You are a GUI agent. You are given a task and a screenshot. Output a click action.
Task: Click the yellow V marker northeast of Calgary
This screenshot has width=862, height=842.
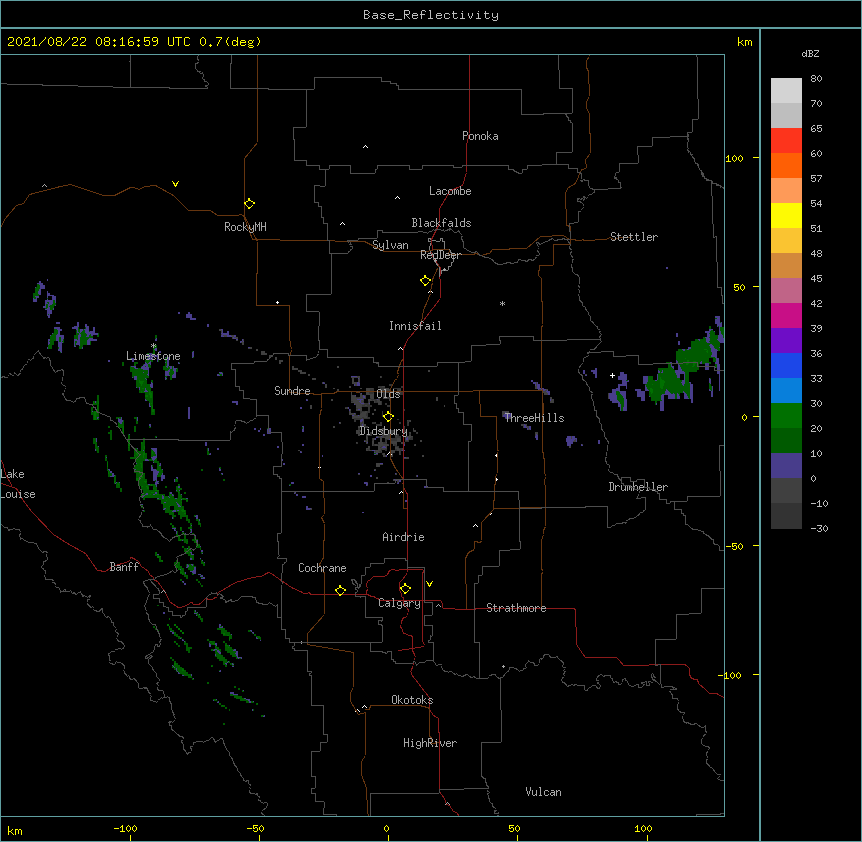click(x=429, y=584)
